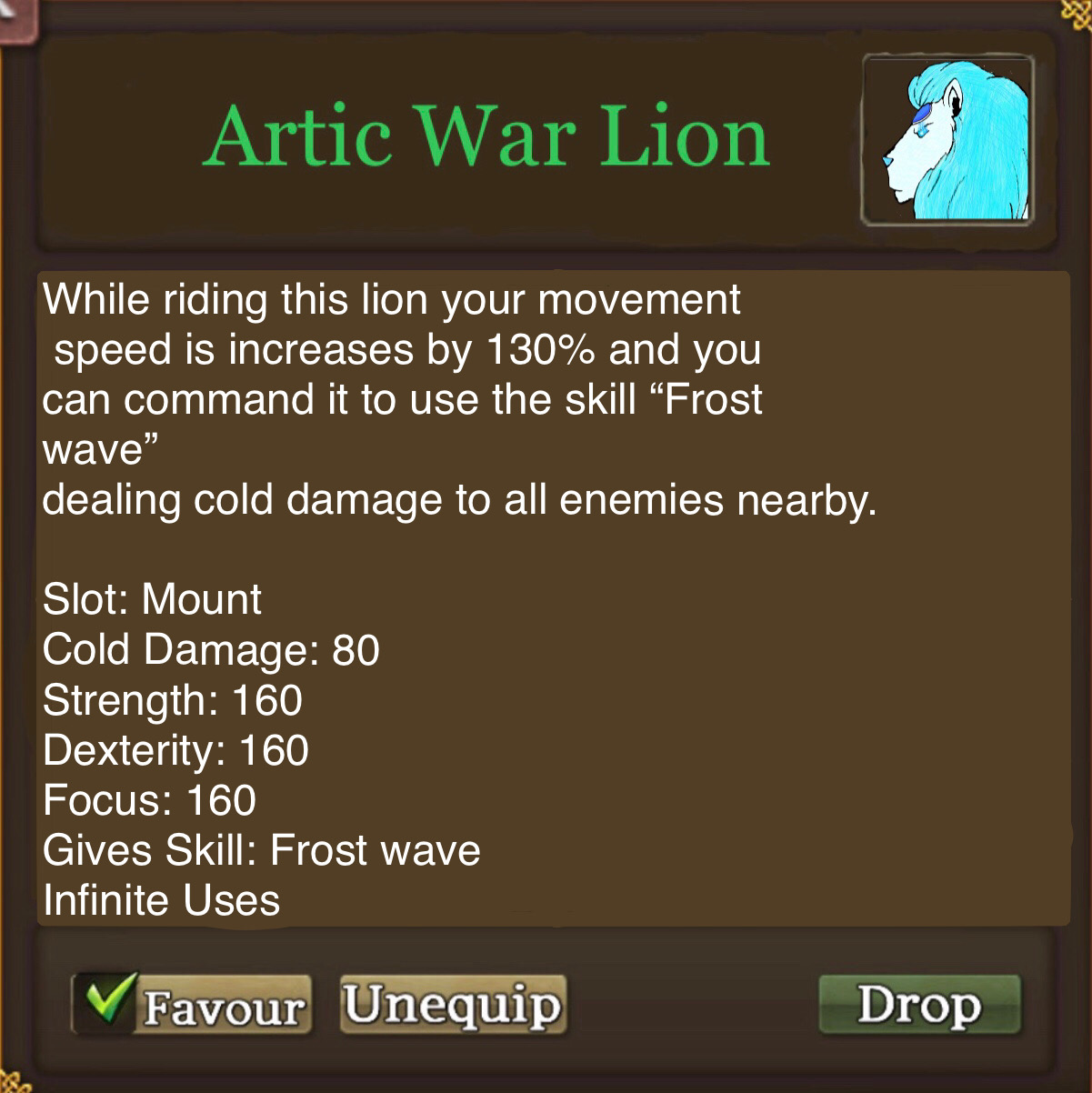Click the Gives Skill: Frost wave line
1092x1093 pixels.
[x=262, y=850]
